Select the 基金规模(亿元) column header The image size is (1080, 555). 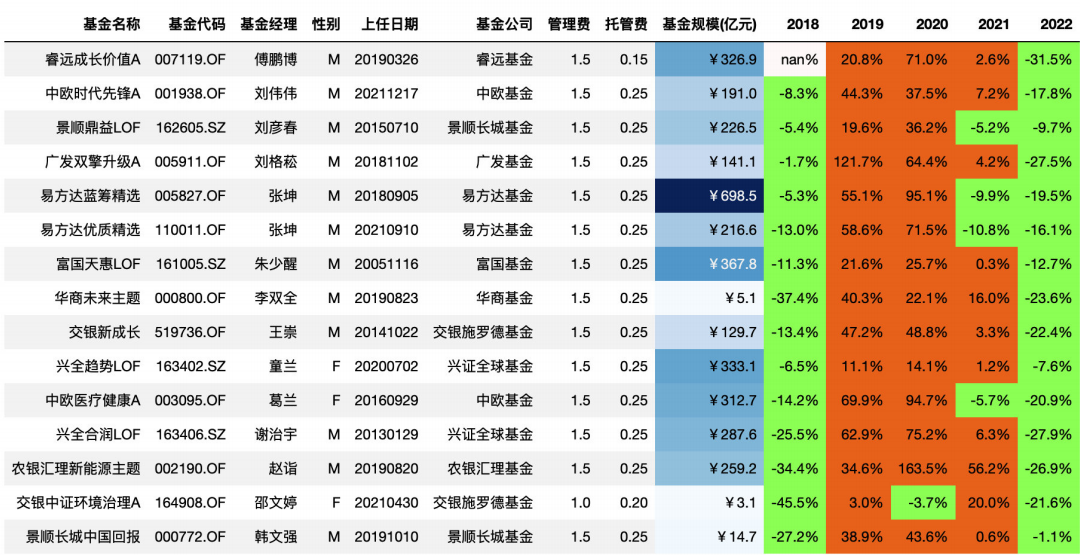[709, 25]
